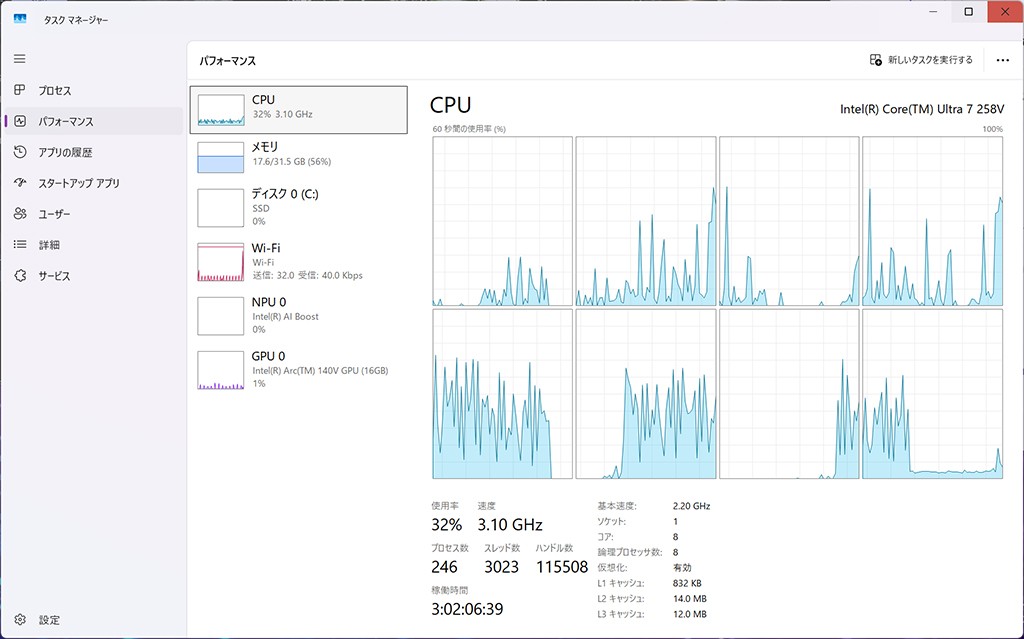The width and height of the screenshot is (1024, 639).
Task: Open the プロセス page icon
Action: 20,91
